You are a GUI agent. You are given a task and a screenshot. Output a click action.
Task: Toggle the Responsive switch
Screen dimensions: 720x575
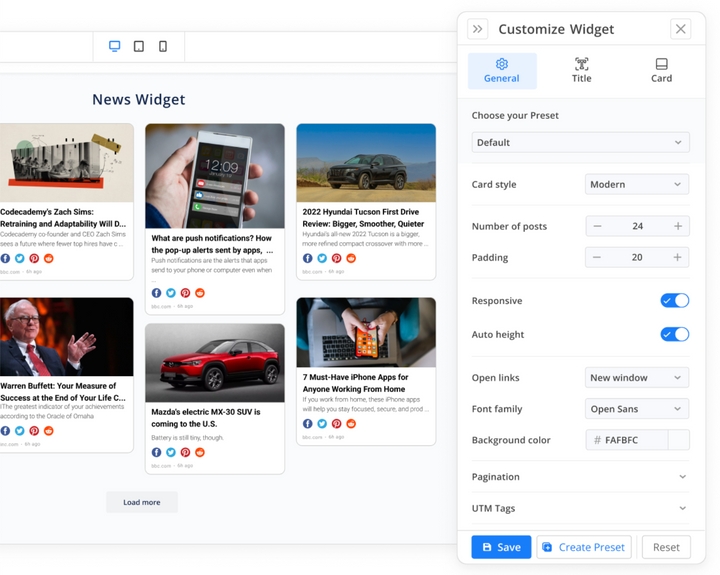675,300
